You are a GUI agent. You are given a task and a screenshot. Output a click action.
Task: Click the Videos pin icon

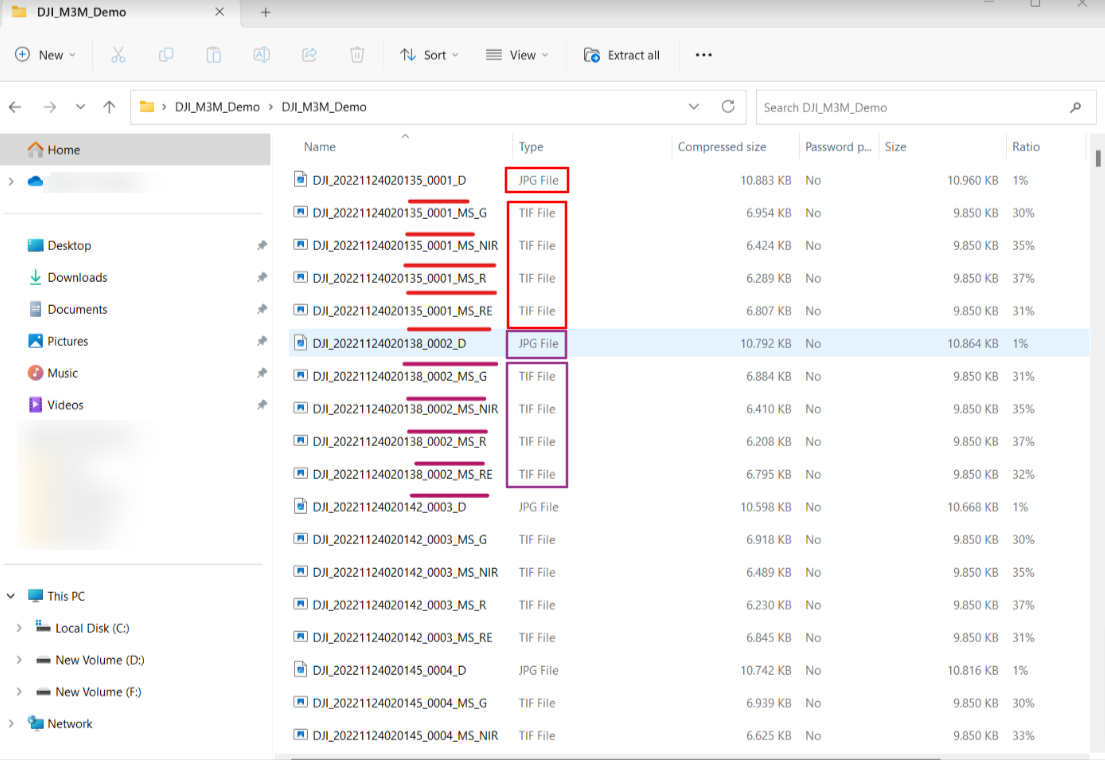(262, 405)
